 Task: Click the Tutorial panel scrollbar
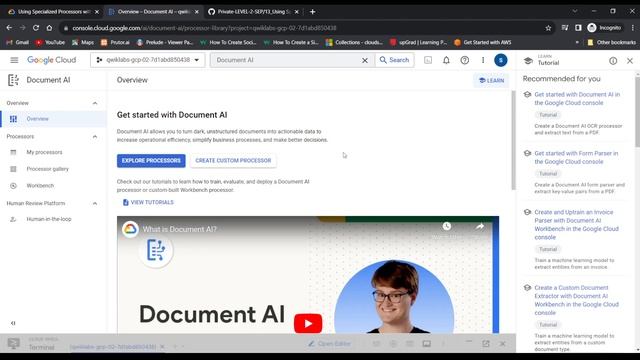638,111
